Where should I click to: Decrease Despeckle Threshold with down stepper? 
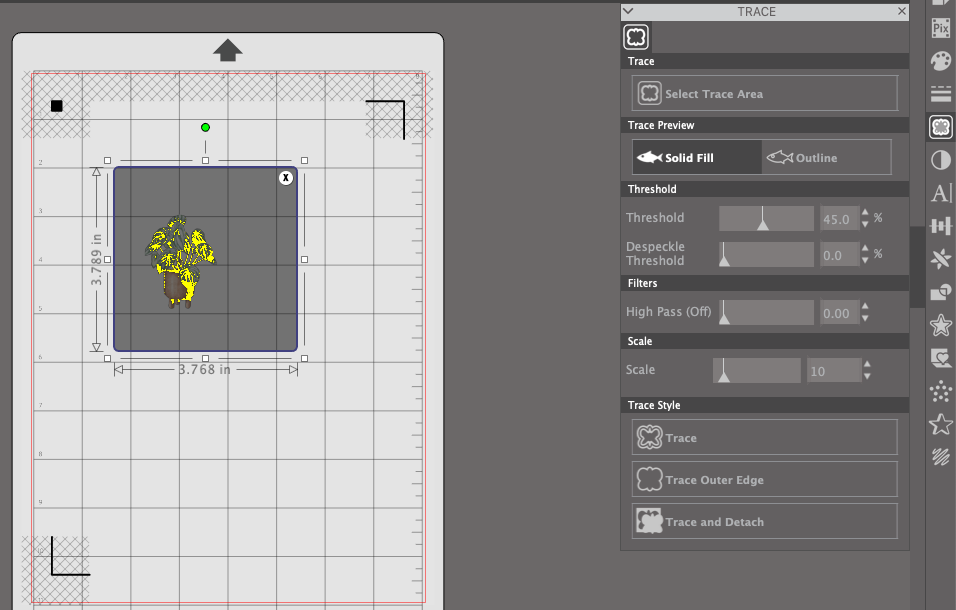tap(865, 261)
